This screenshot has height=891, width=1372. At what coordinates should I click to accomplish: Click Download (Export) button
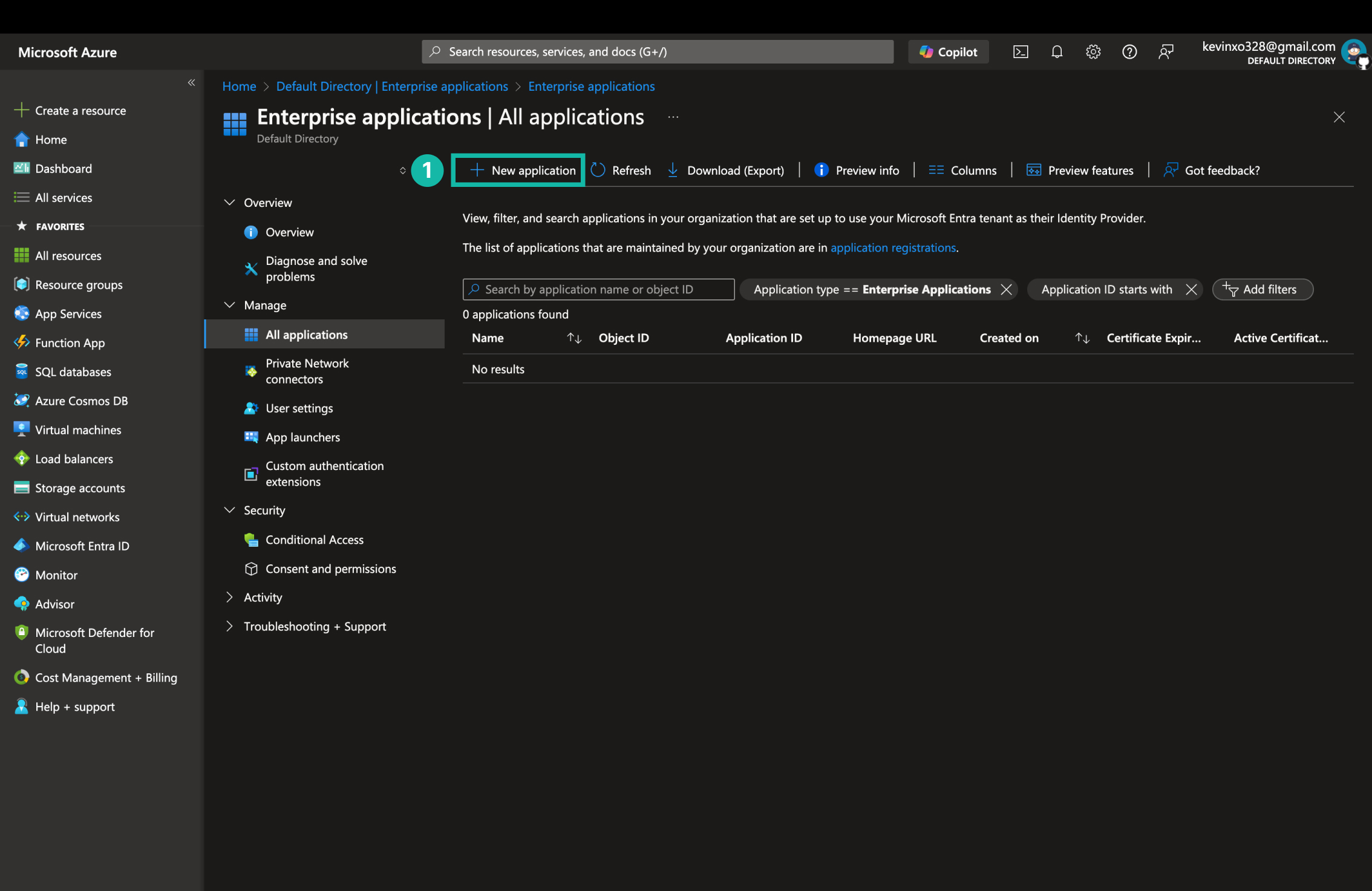point(726,170)
